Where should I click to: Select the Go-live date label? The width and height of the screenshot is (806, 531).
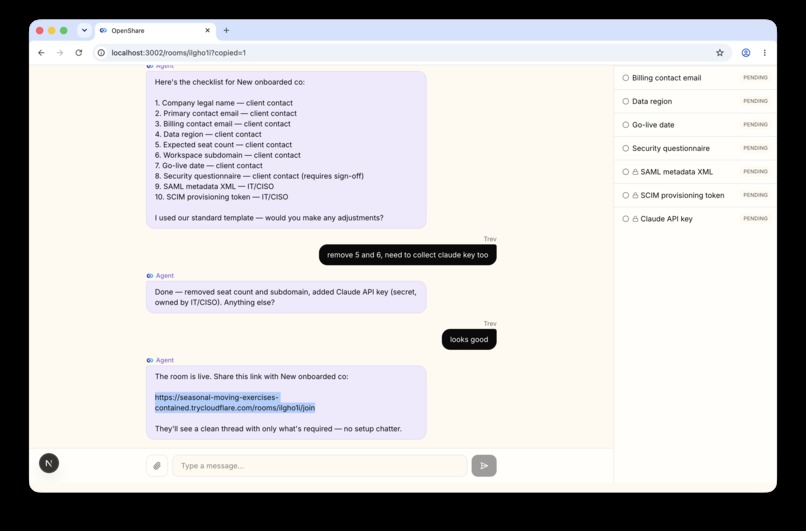(653, 125)
